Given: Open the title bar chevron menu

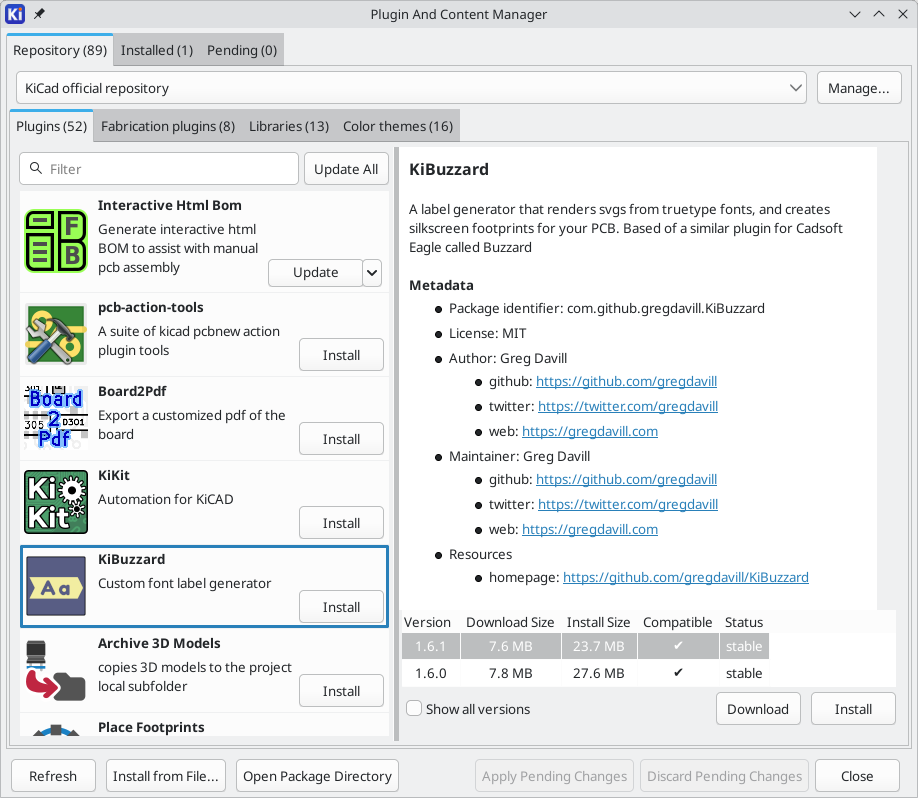Looking at the screenshot, I should pyautogui.click(x=855, y=14).
